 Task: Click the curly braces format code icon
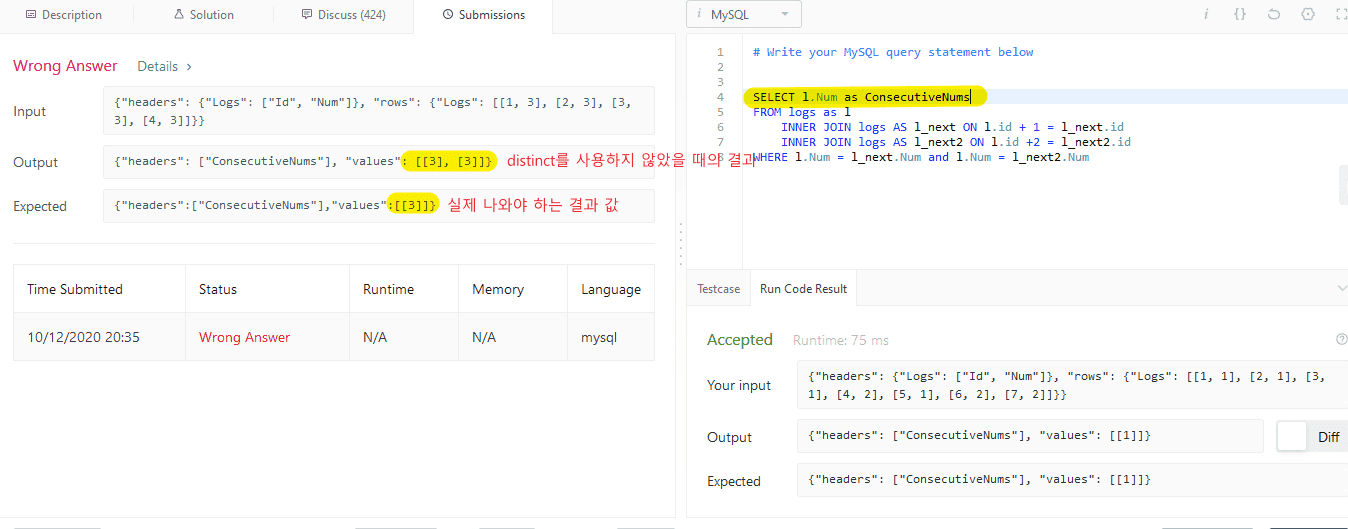click(x=1240, y=14)
